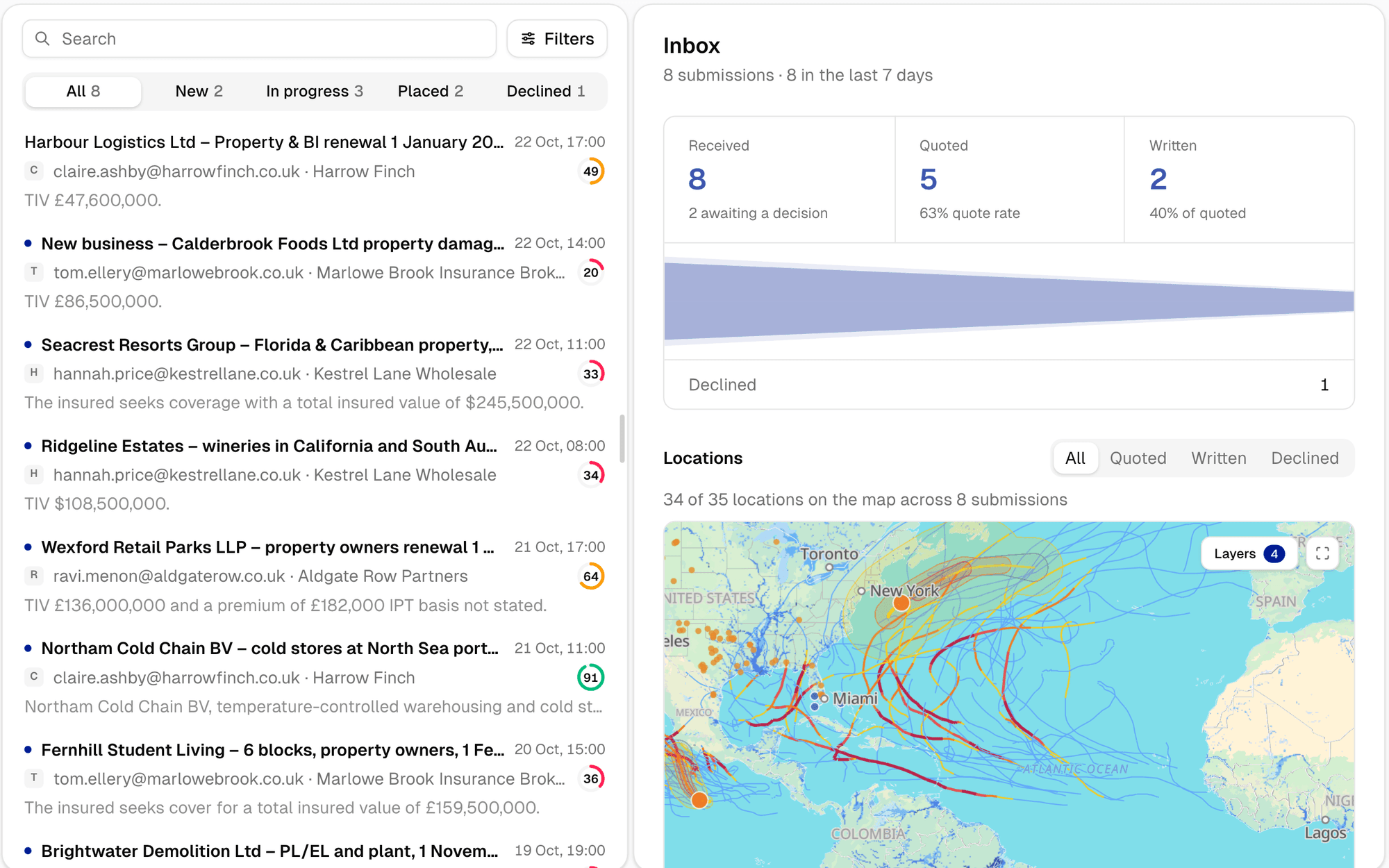The image size is (1389, 868).
Task: Click the Quoted 5 metric card
Action: pyautogui.click(x=1009, y=180)
